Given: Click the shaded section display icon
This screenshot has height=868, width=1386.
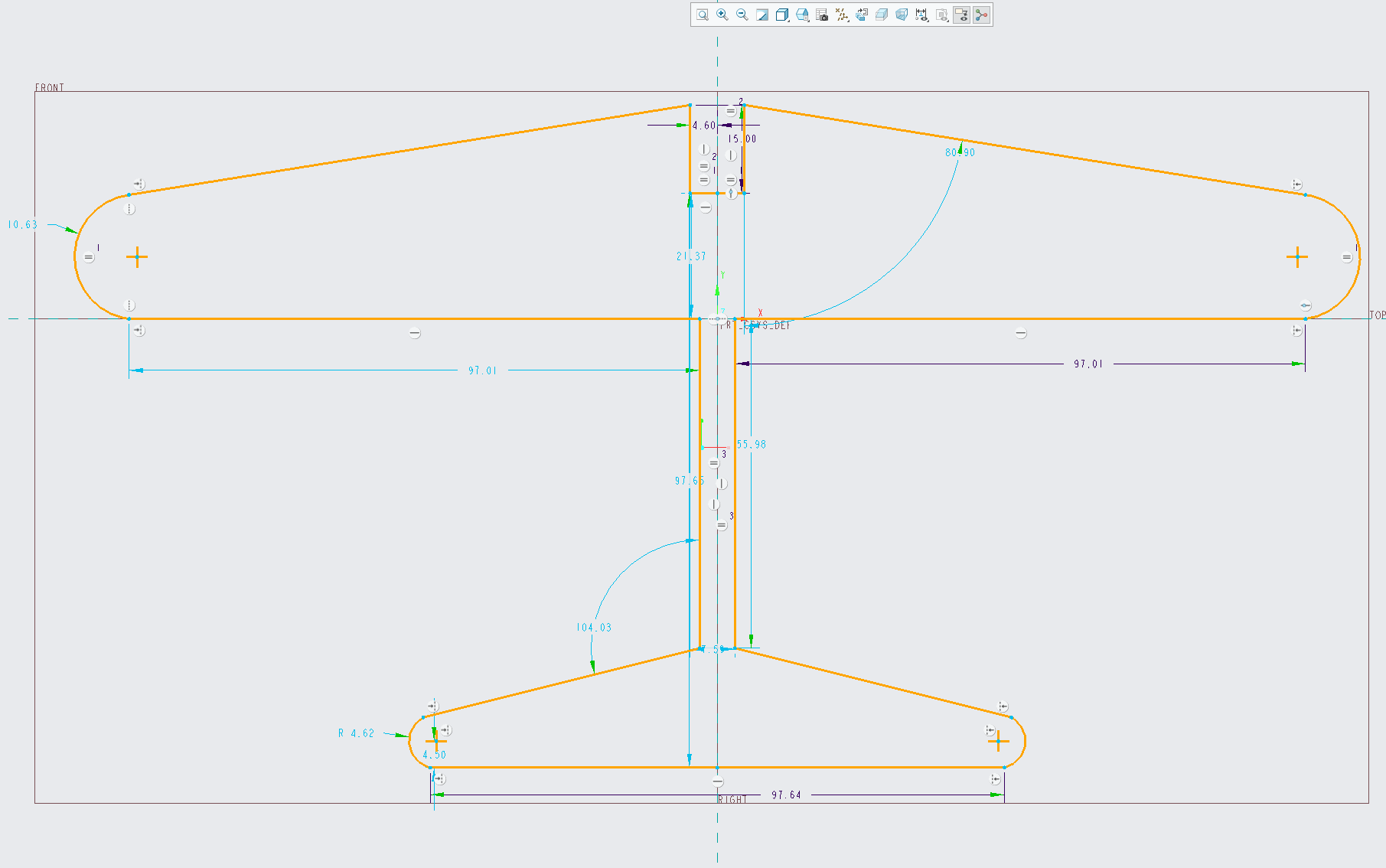Looking at the screenshot, I should [882, 15].
